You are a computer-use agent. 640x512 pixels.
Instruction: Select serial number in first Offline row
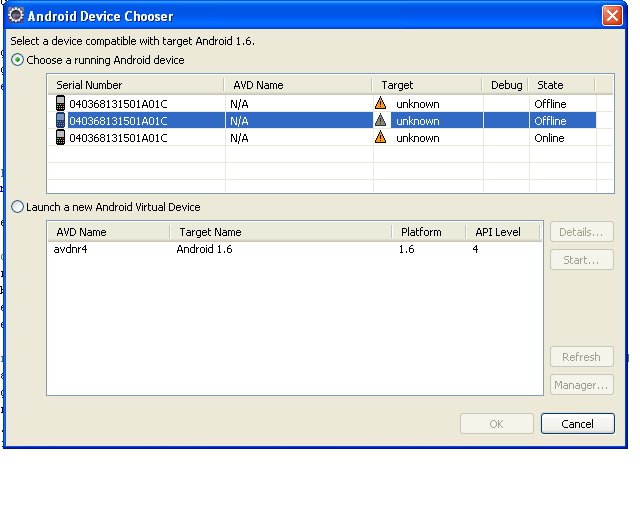[x=118, y=104]
